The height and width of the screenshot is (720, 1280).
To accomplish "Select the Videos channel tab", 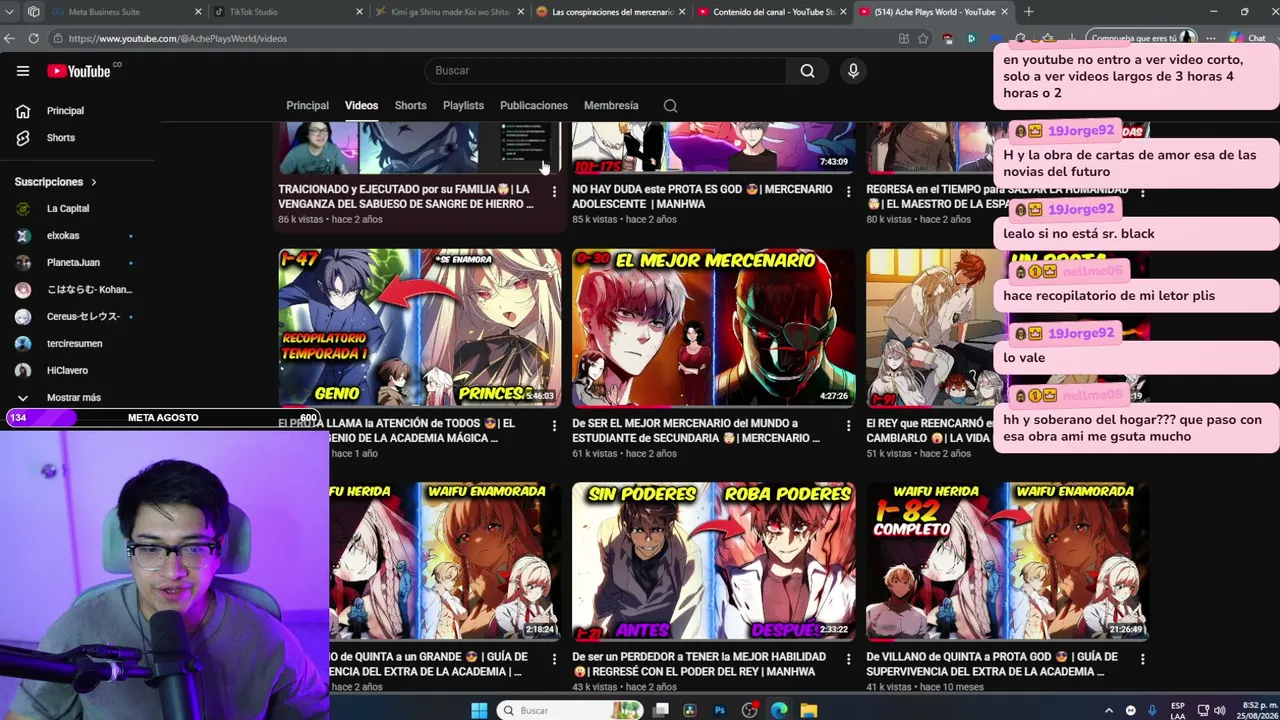I will click(x=361, y=106).
